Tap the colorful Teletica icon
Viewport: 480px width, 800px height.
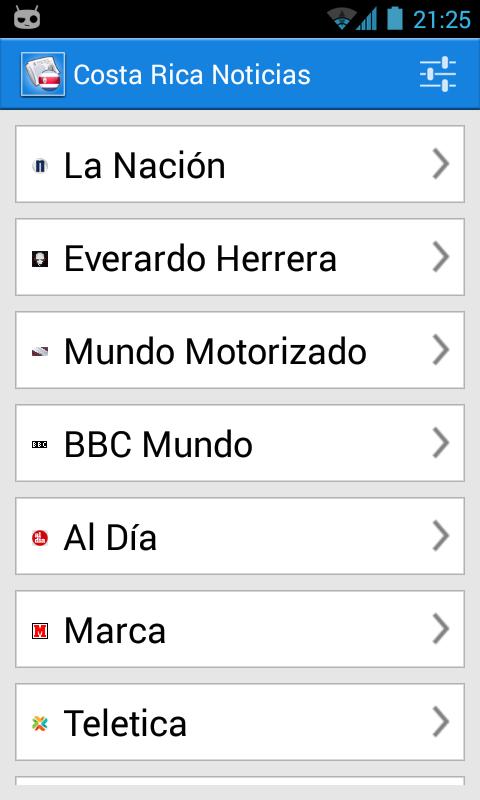[x=40, y=723]
